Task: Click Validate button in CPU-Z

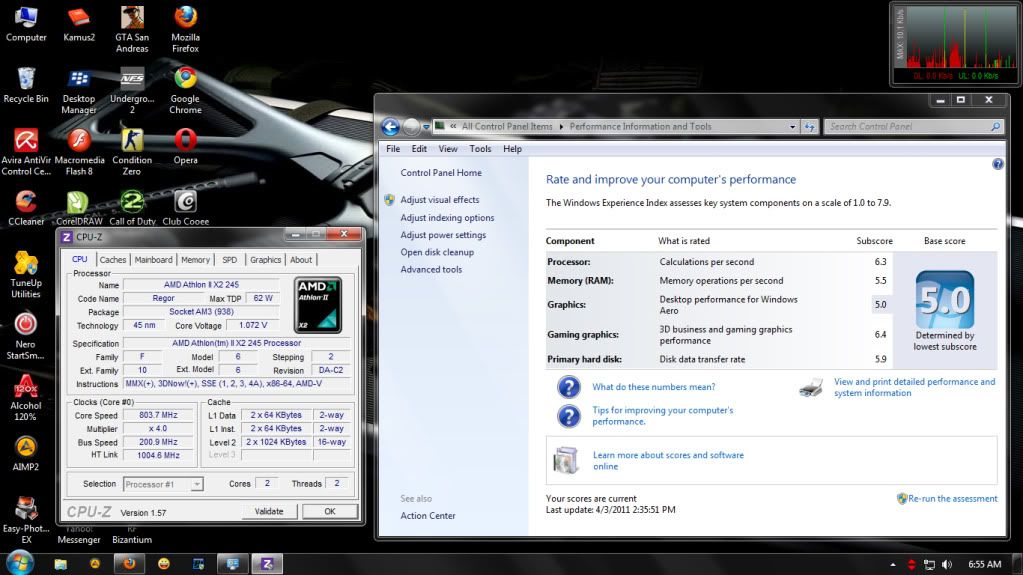Action: click(x=269, y=512)
